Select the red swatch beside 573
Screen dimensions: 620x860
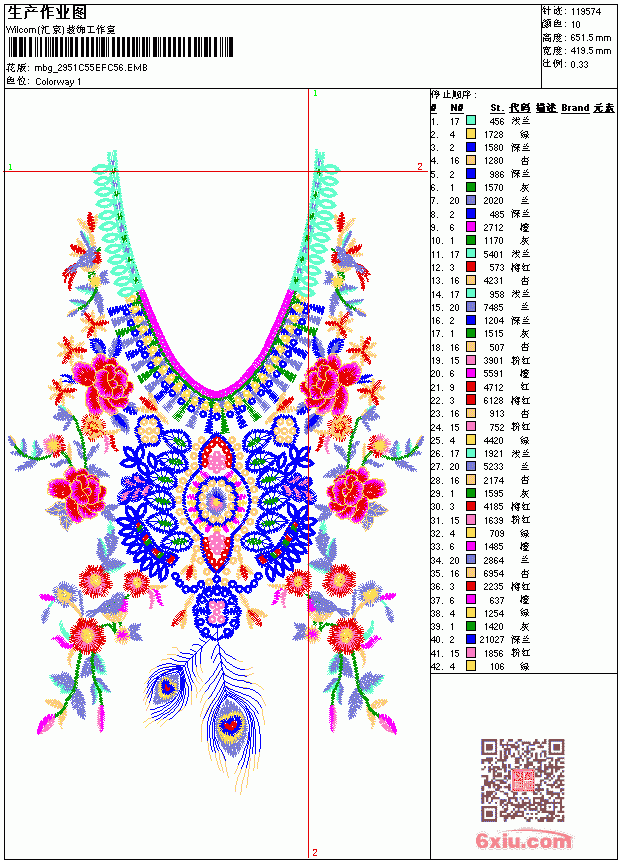(x=471, y=267)
